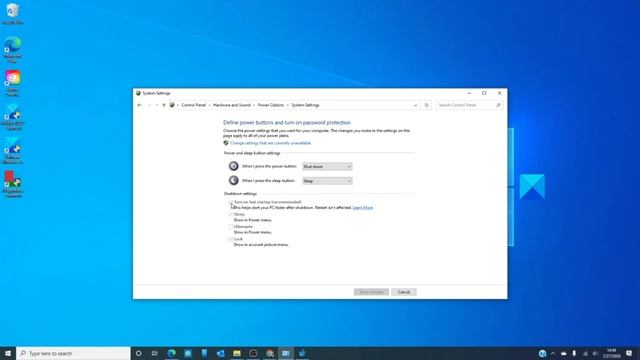Open the Power Options breadcrumb
The image size is (640, 360).
coord(271,105)
